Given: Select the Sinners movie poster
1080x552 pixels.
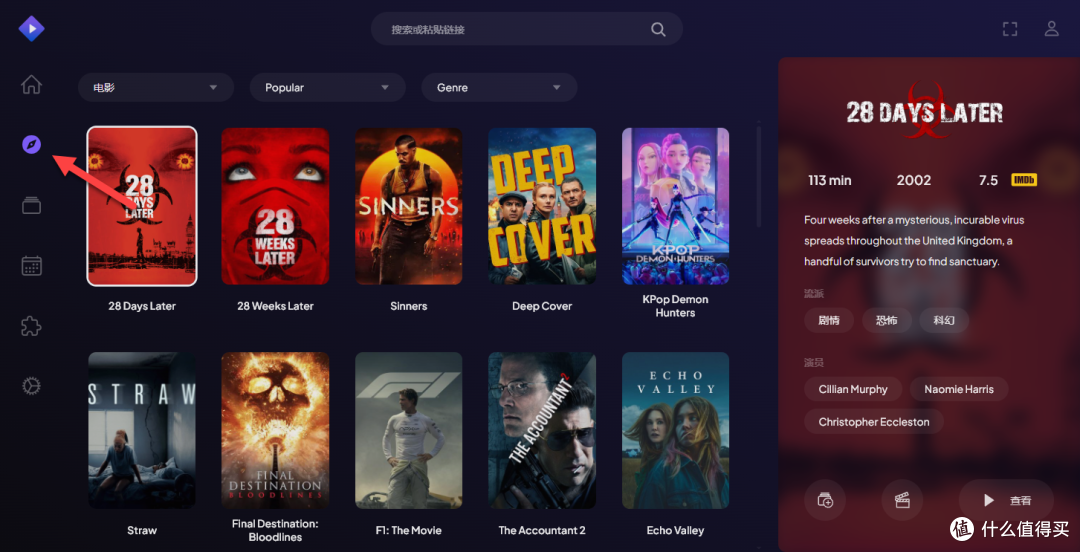Looking at the screenshot, I should click(408, 206).
